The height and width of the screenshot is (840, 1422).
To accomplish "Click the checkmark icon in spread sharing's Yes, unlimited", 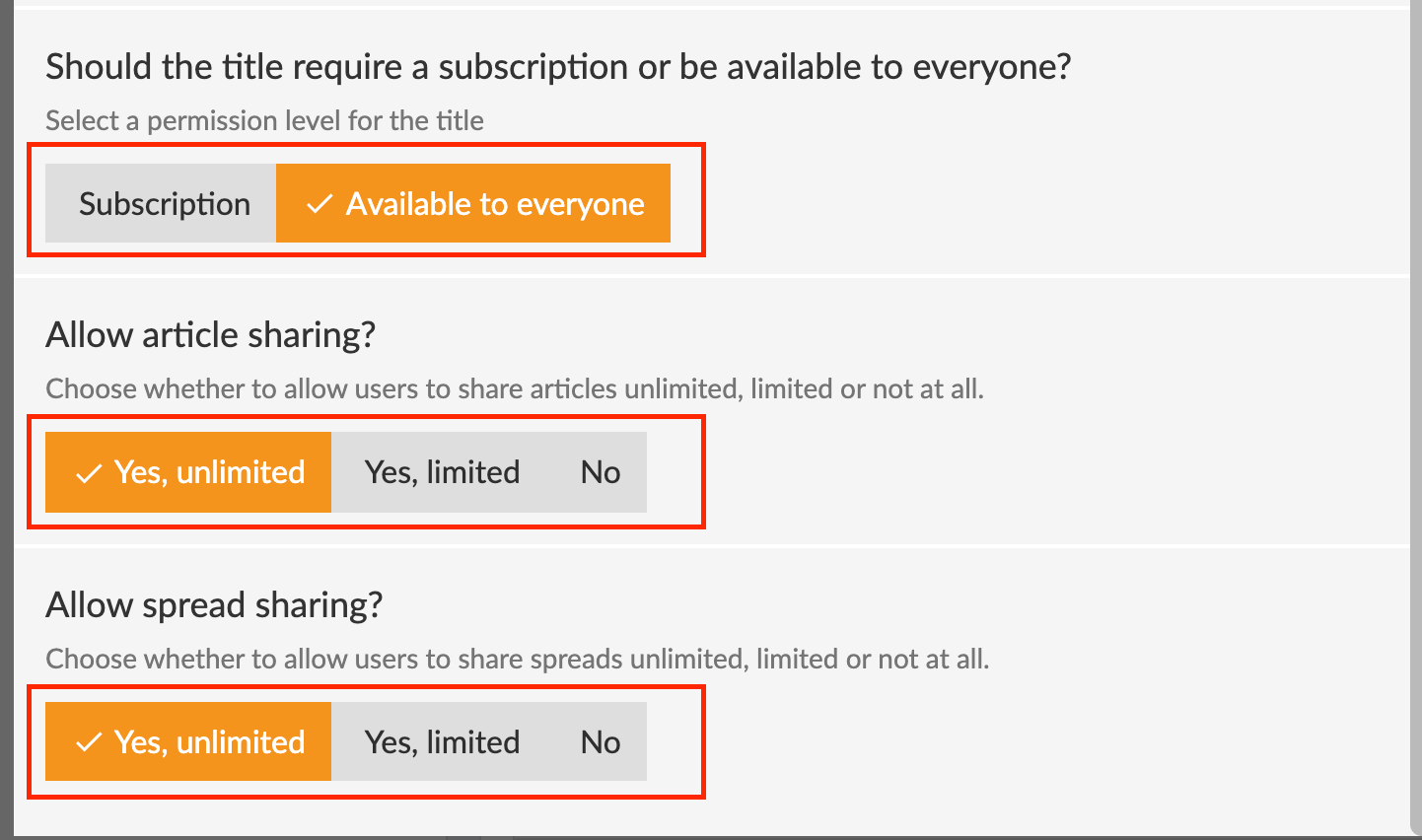I will pyautogui.click(x=89, y=742).
